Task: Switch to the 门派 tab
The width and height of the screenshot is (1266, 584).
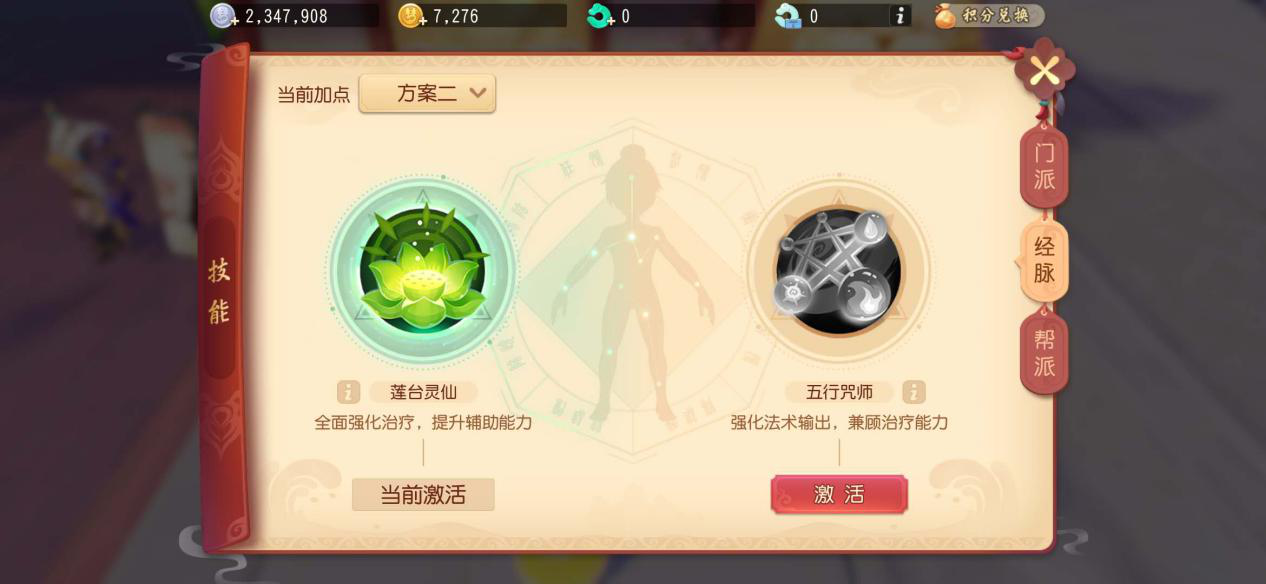Action: (x=1044, y=167)
